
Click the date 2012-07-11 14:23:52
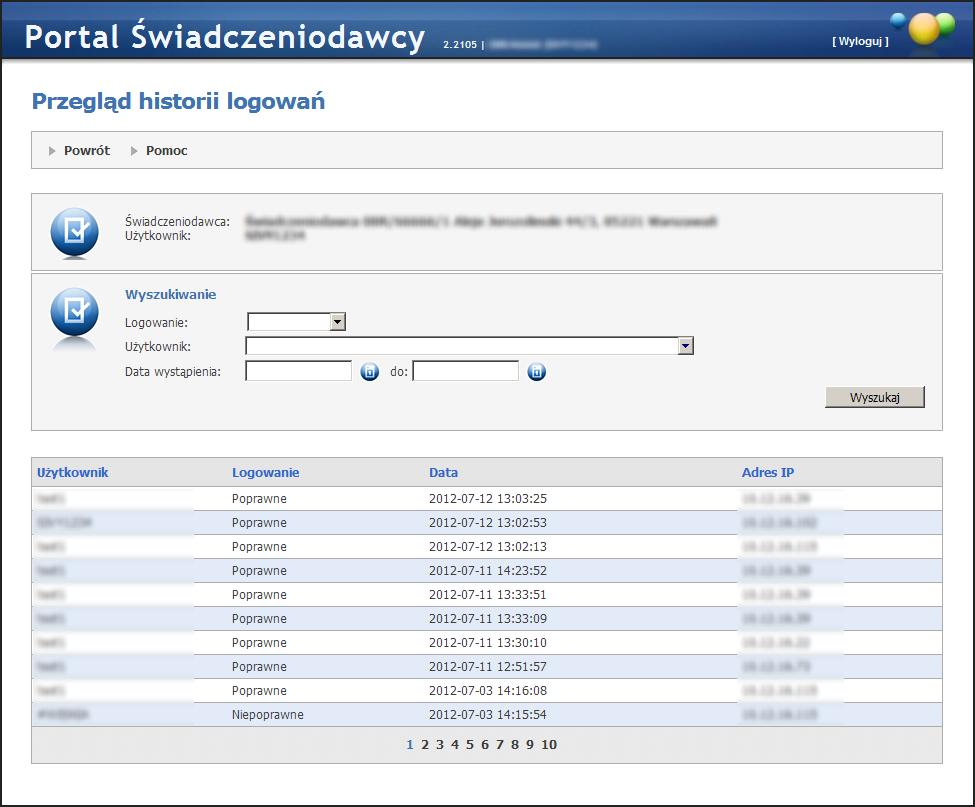coord(488,571)
